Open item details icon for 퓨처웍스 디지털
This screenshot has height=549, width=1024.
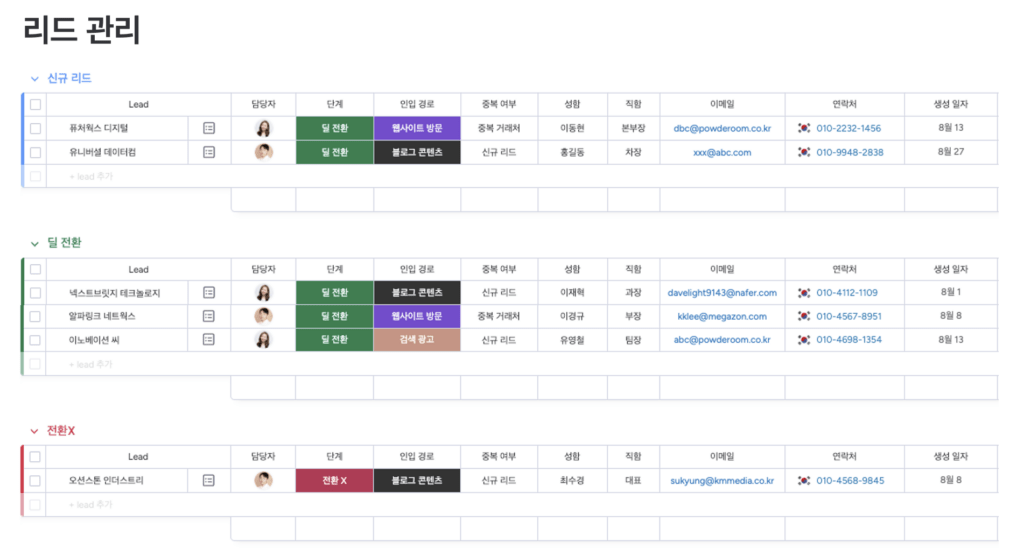coord(209,129)
